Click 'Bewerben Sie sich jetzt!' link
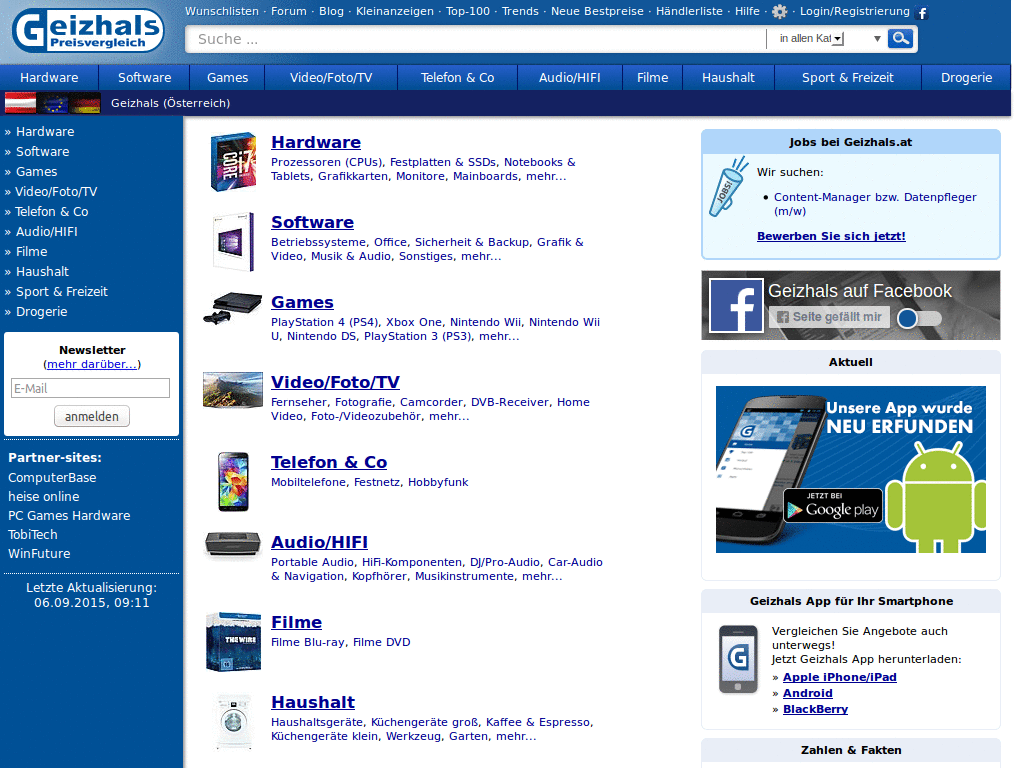 [831, 236]
